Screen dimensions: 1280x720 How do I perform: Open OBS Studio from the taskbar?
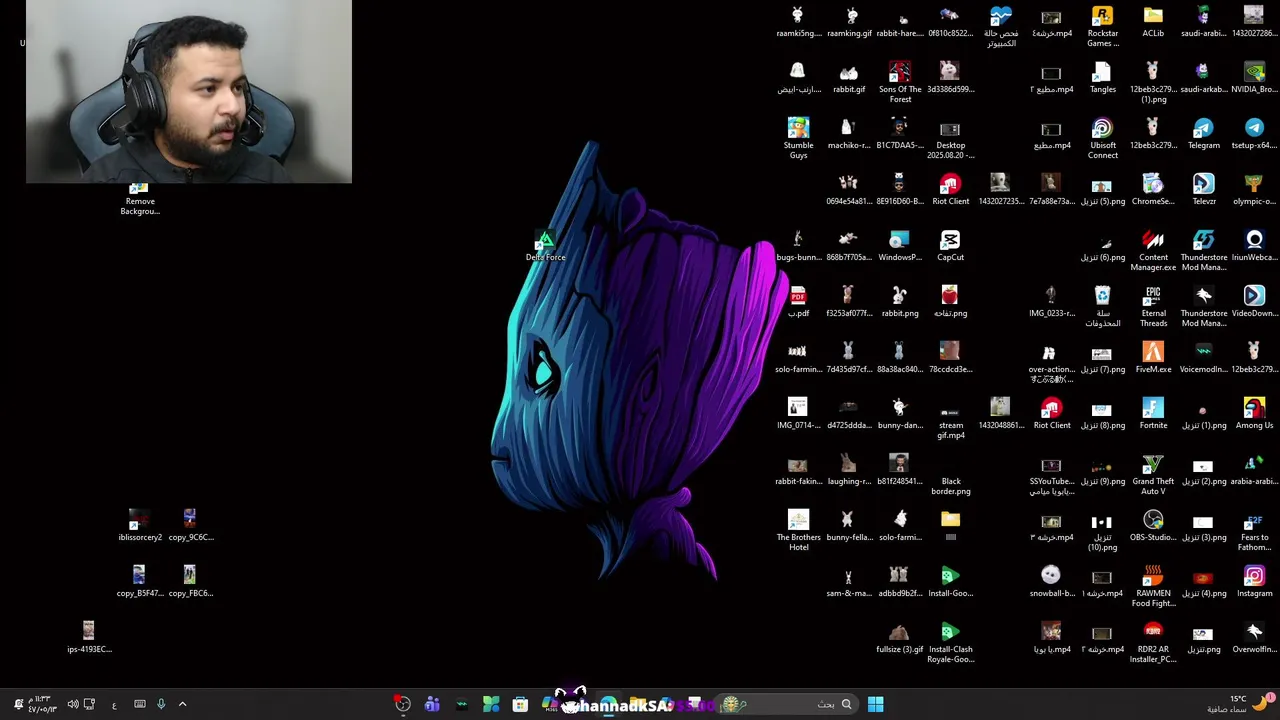[402, 704]
